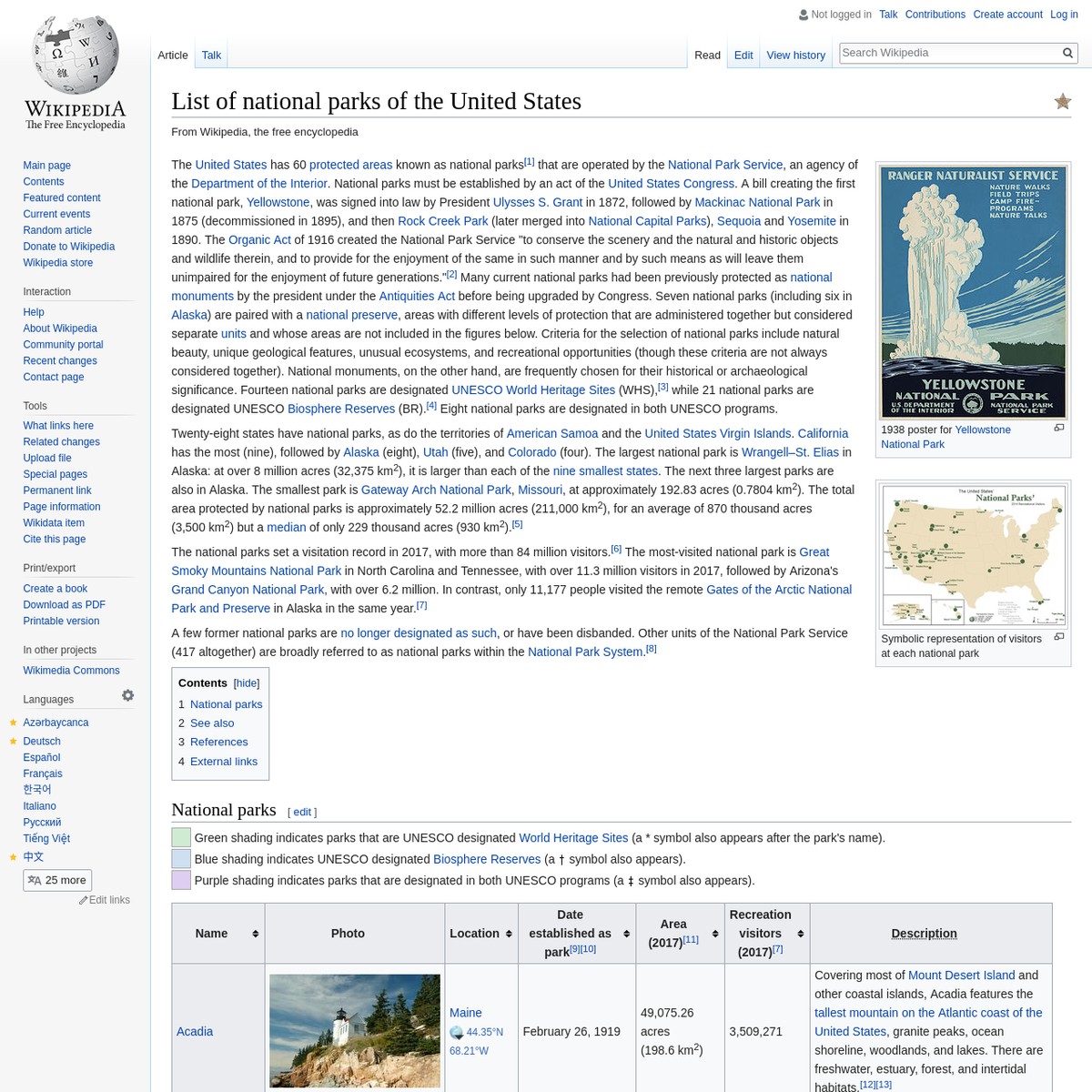
Task: Click the featured article star icon
Action: (1063, 101)
